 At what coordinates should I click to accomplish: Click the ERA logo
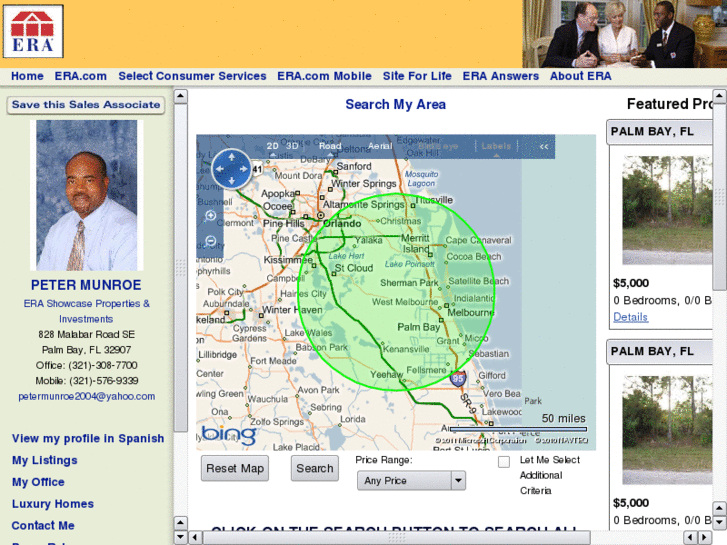click(x=32, y=32)
